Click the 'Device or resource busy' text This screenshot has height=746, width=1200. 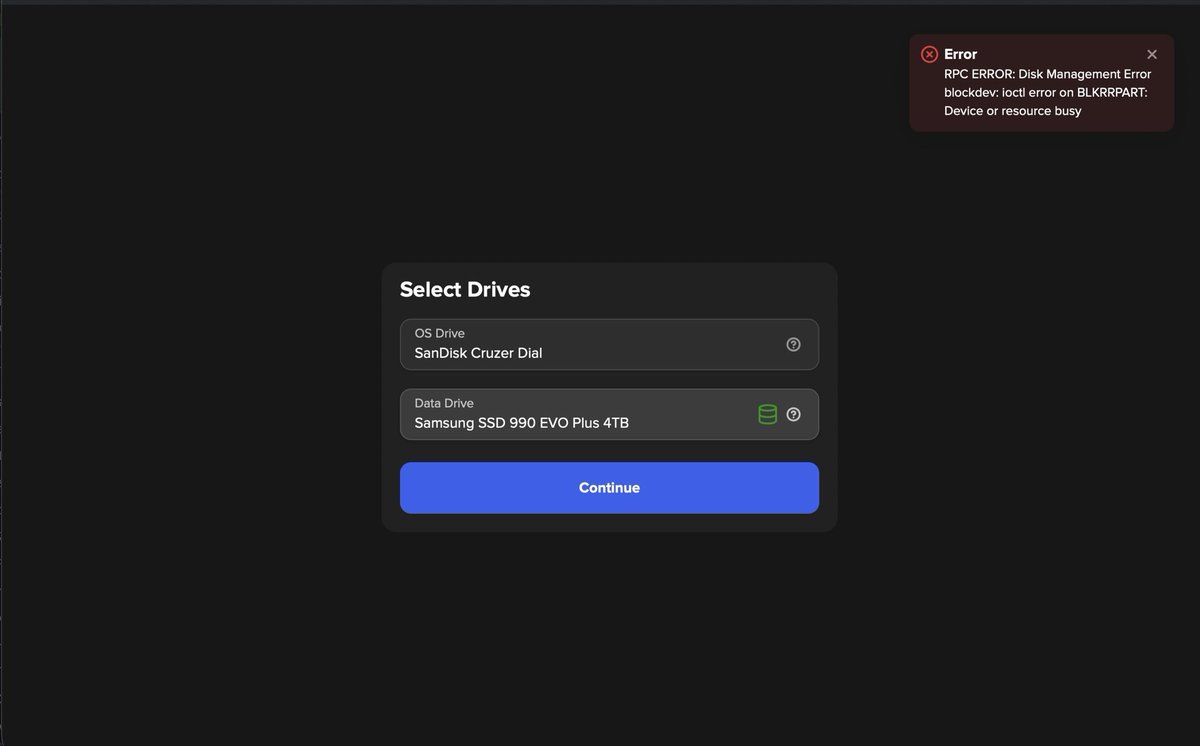(x=1012, y=111)
